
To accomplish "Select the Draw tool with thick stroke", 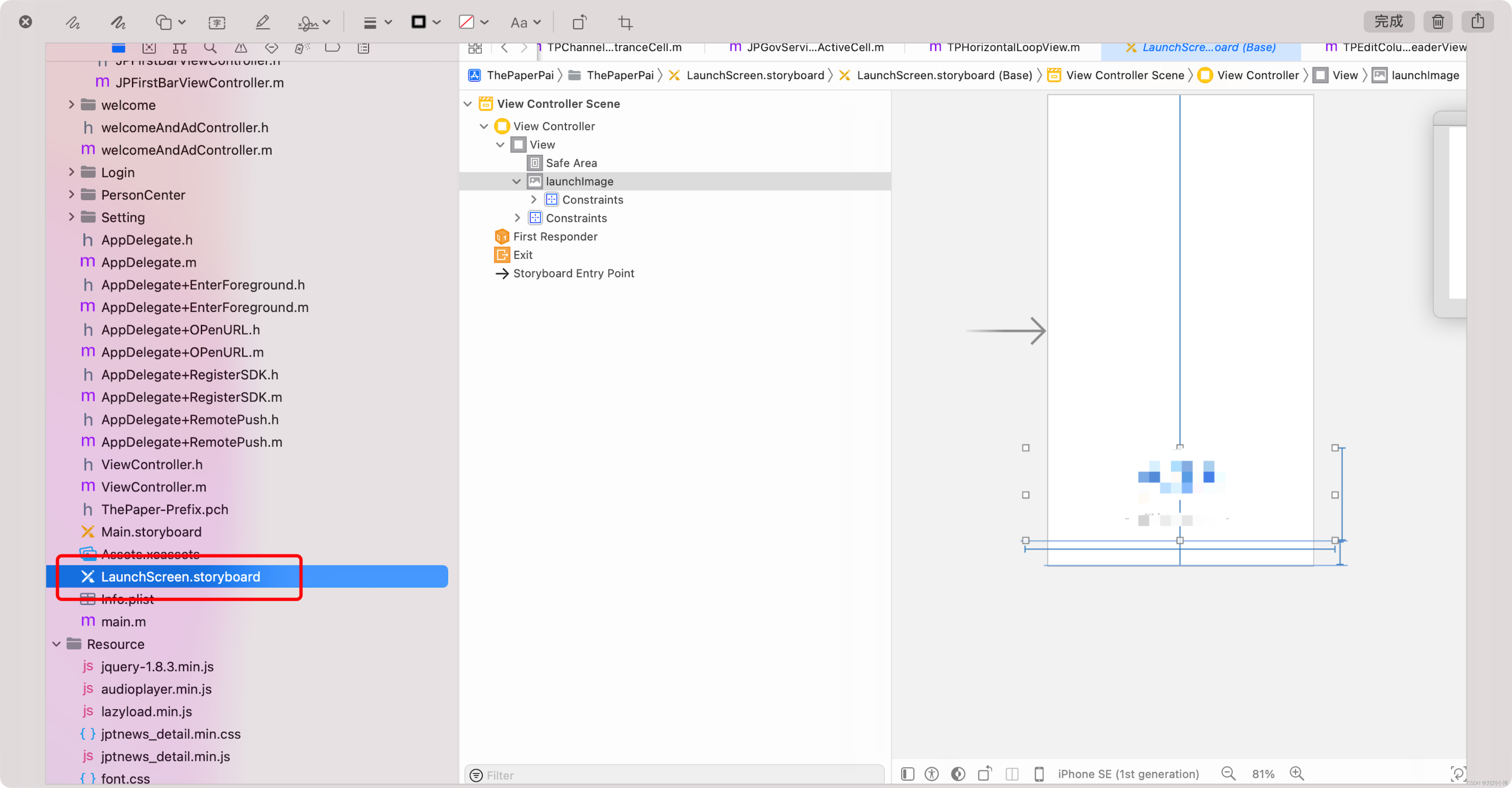I will [119, 22].
